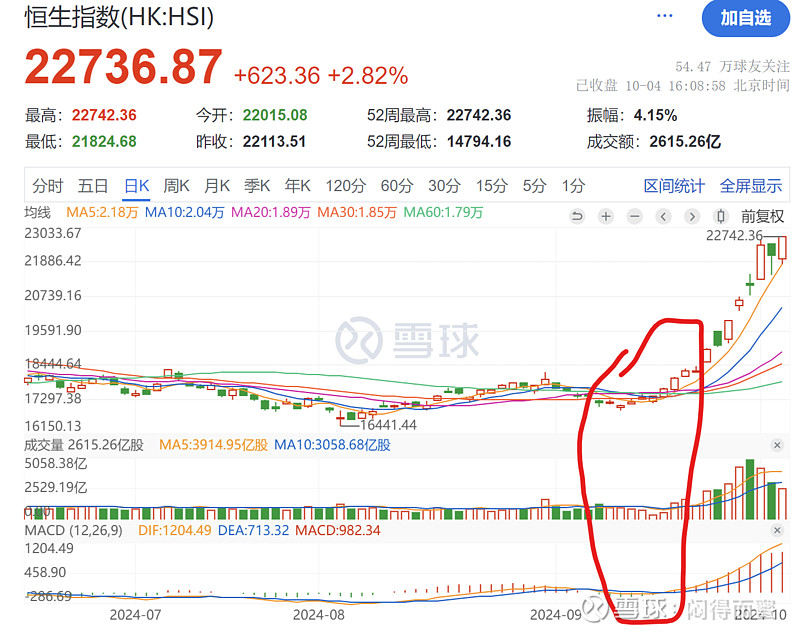Reset the chart view with the undo arrow icon
The width and height of the screenshot is (800, 634).
pyautogui.click(x=577, y=215)
